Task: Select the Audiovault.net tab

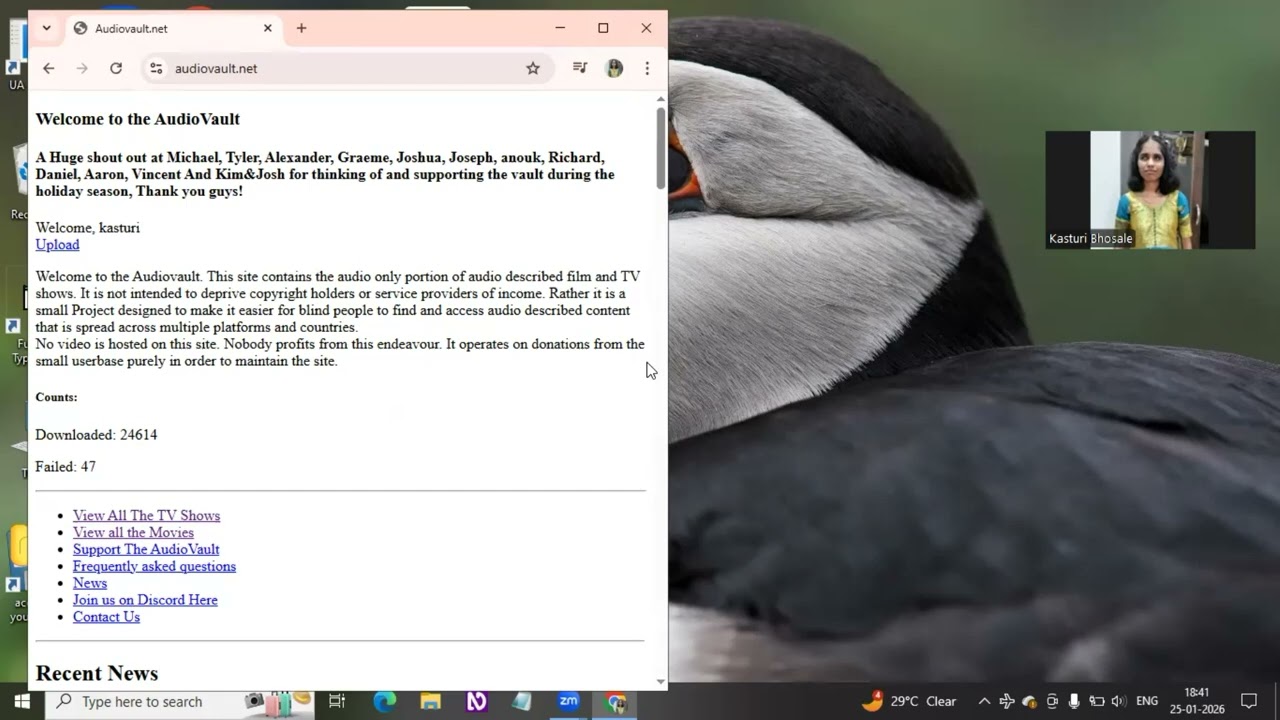Action: pyautogui.click(x=174, y=28)
